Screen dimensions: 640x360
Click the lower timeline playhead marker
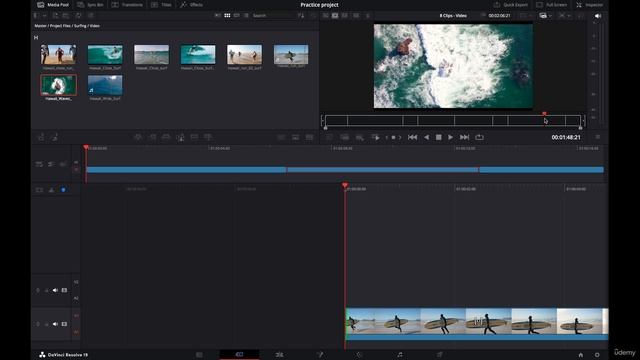click(345, 185)
